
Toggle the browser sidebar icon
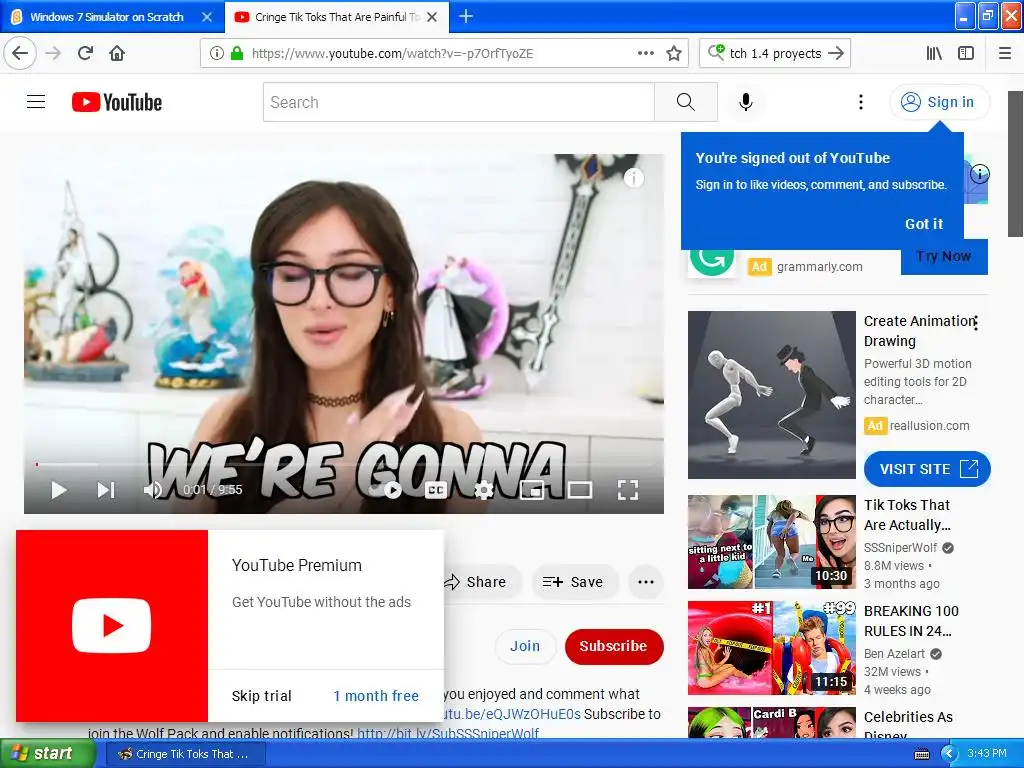(966, 53)
